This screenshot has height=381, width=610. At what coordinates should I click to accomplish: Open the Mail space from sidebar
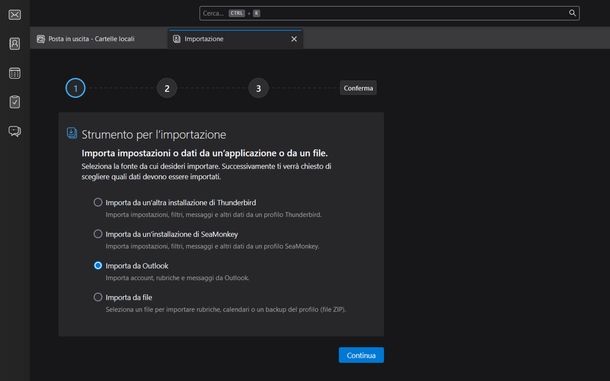[x=15, y=15]
